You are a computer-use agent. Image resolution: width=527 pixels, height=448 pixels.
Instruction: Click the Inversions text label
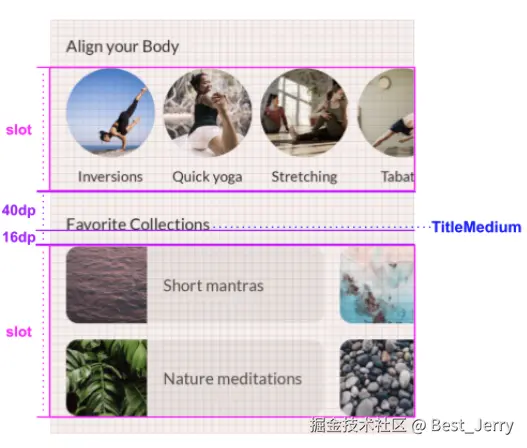tap(110, 177)
